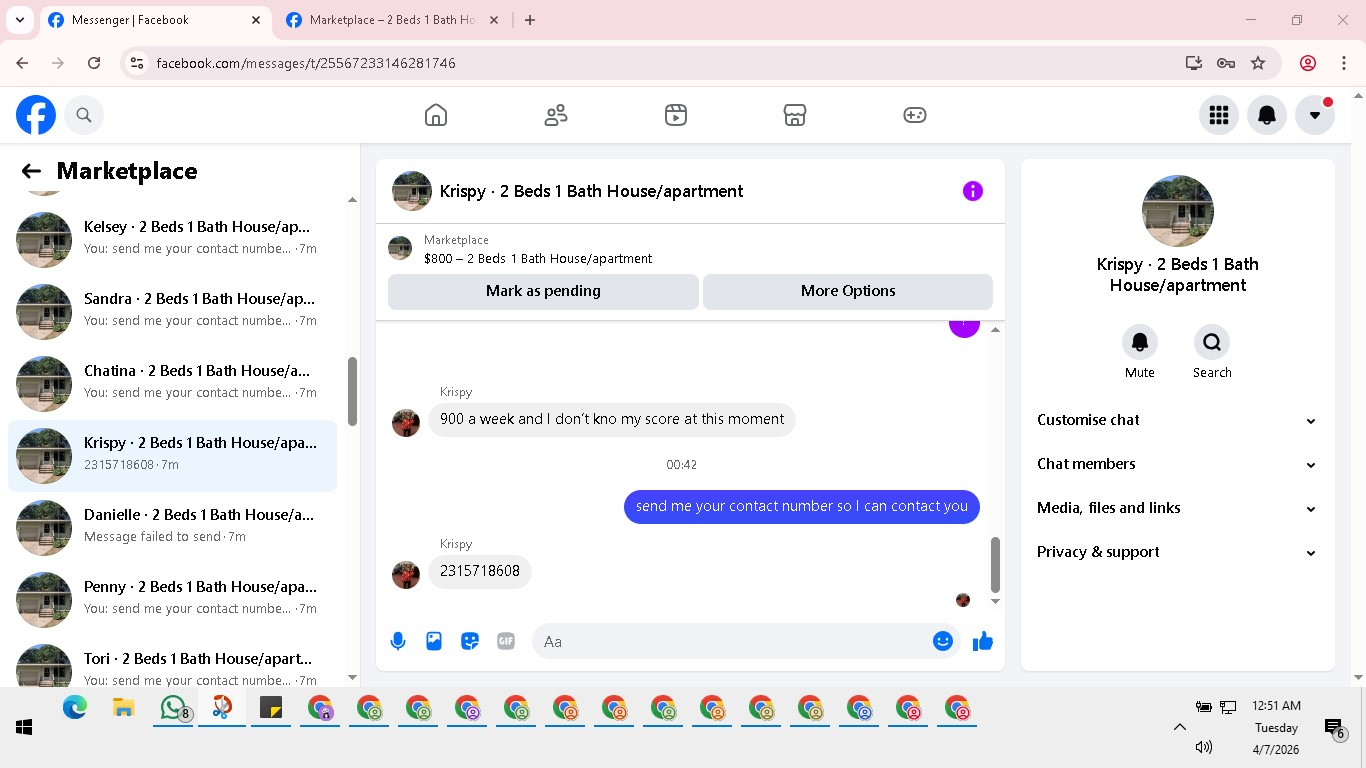Click the chat messages scrollbar thumb
The height and width of the screenshot is (768, 1366).
(x=995, y=564)
